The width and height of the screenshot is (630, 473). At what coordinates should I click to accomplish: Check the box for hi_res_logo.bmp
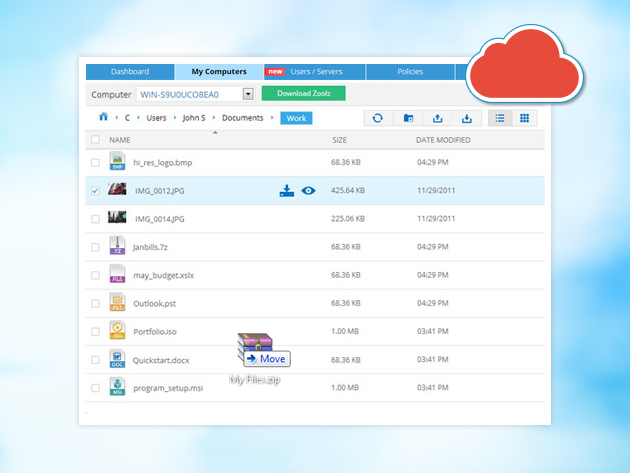pyautogui.click(x=96, y=162)
